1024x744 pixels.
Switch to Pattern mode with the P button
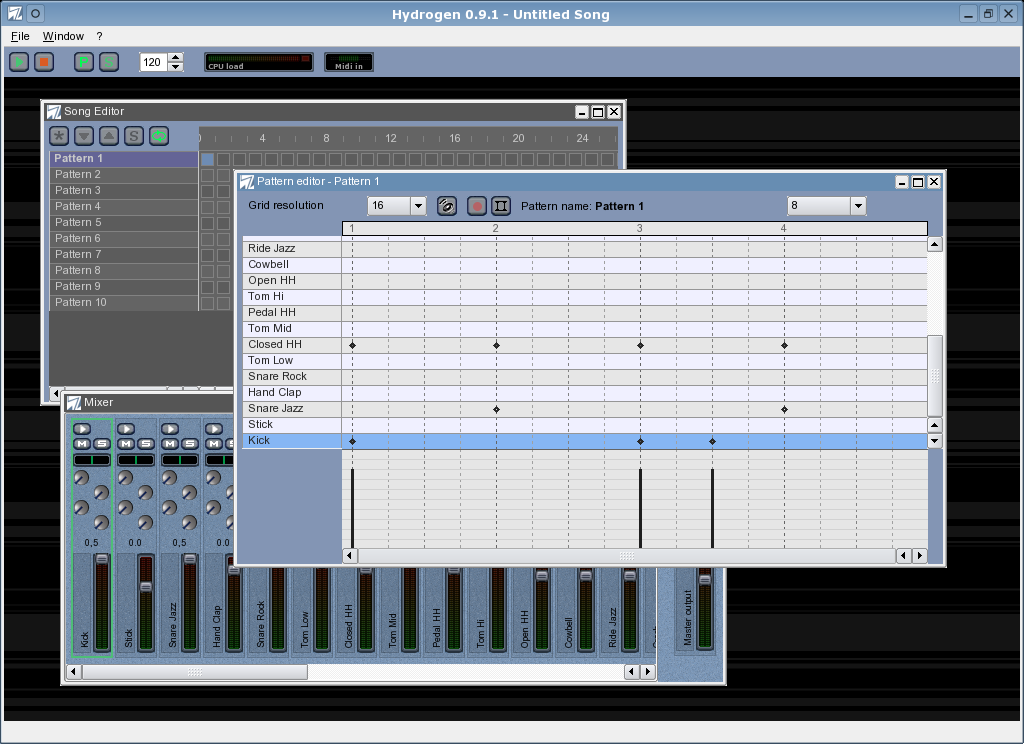(x=83, y=62)
